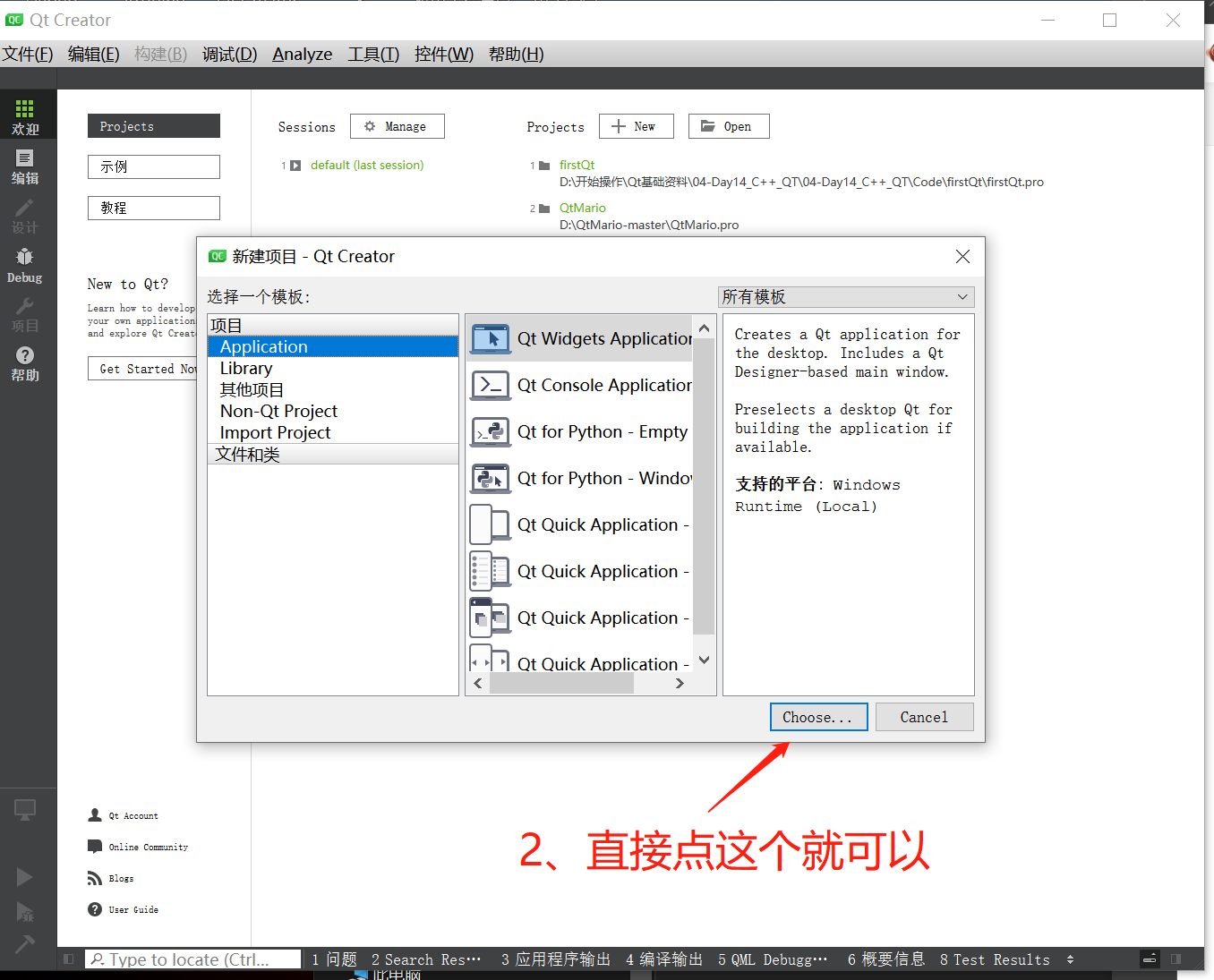Screen dimensions: 1214x980
Task: Open the Design (设计) mode icon
Action: [24, 216]
